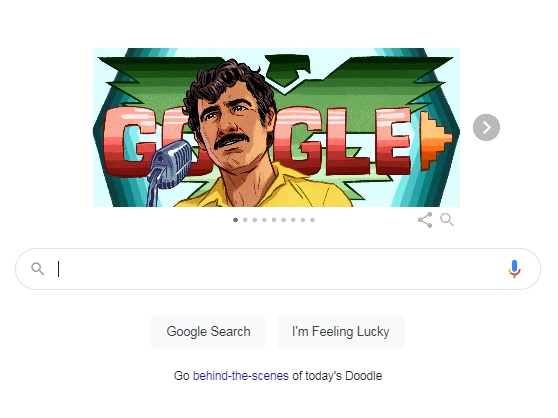Viewport: 558px width, 418px height.
Task: Click the I'm Feeling Lucky button
Action: 341,332
